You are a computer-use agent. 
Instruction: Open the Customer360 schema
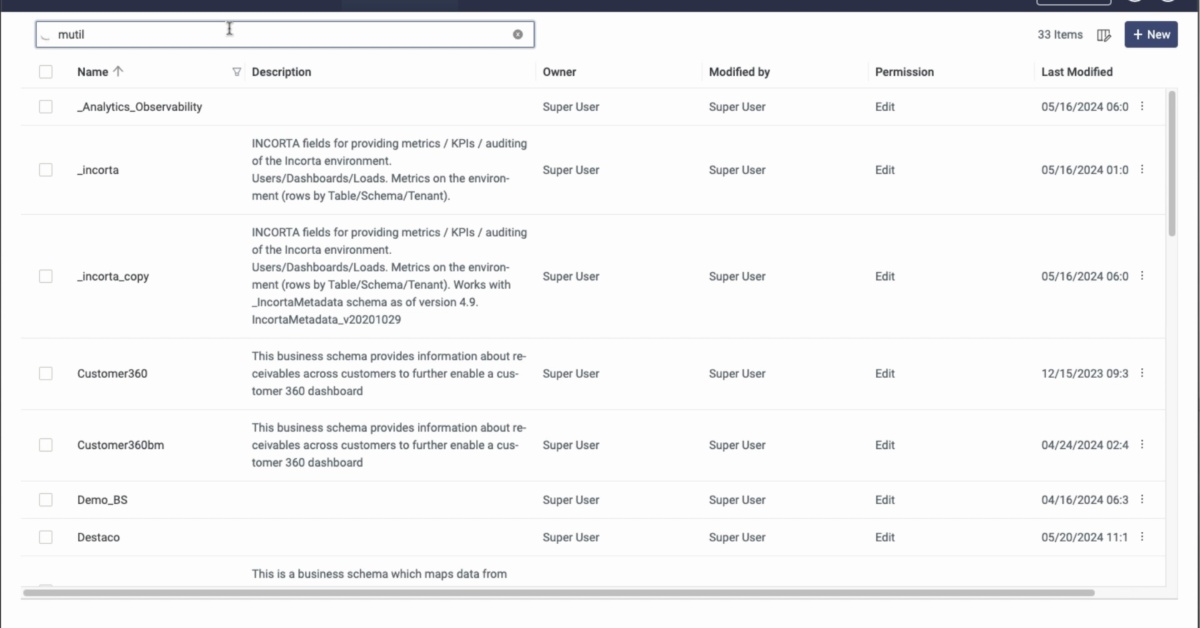pos(112,373)
